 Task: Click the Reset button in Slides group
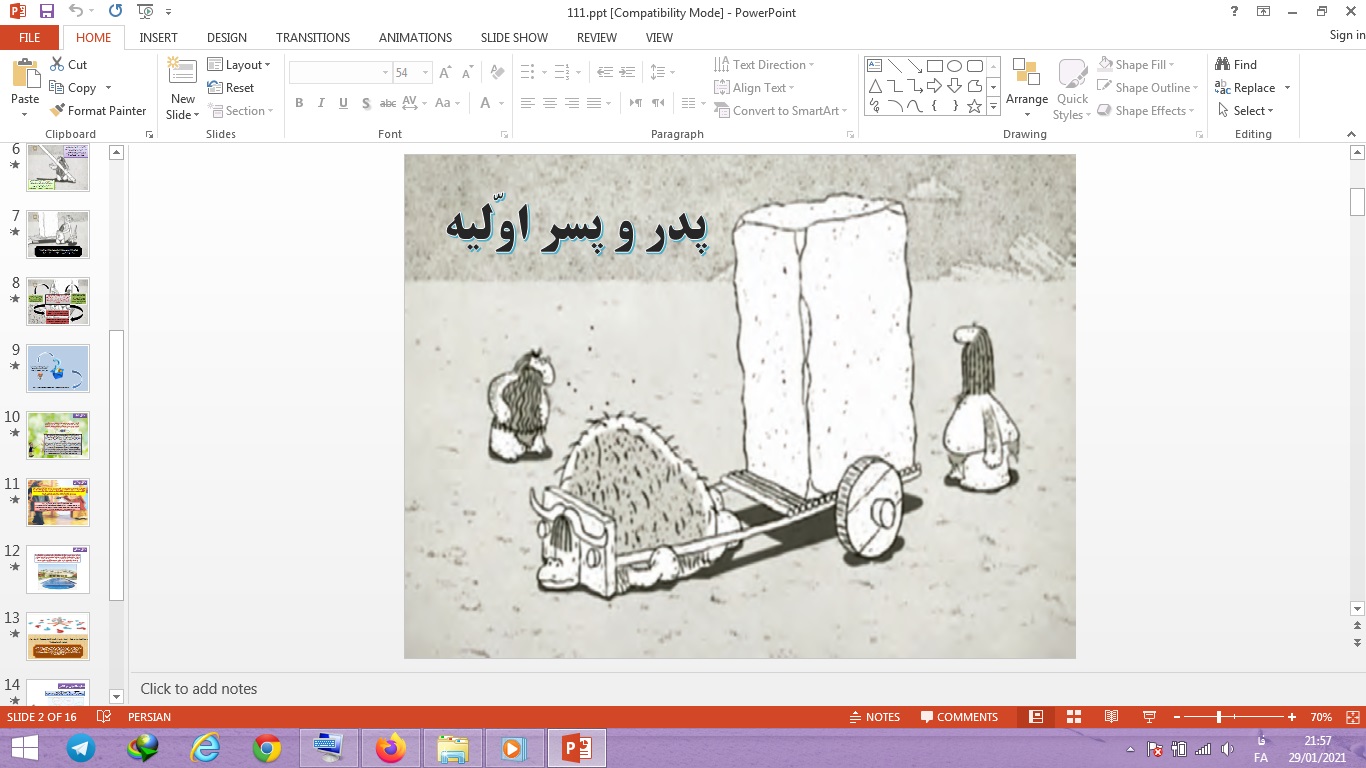[230, 88]
